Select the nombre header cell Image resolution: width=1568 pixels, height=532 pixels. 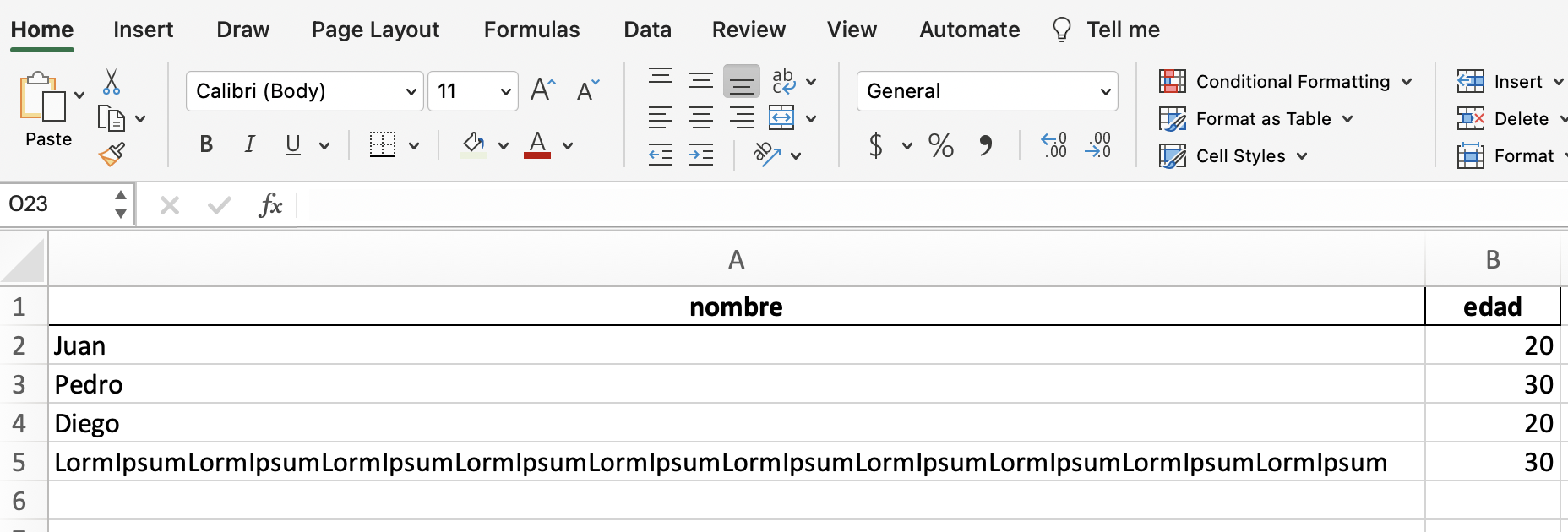pos(737,307)
